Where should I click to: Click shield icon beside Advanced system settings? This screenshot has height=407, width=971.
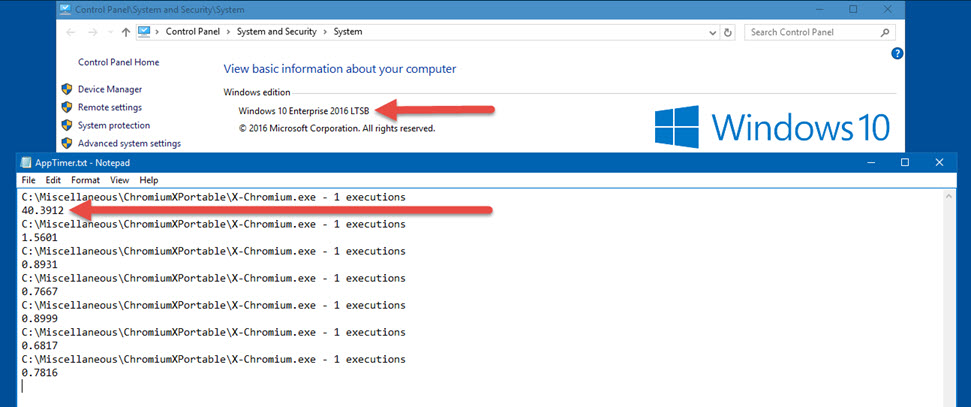[x=67, y=143]
